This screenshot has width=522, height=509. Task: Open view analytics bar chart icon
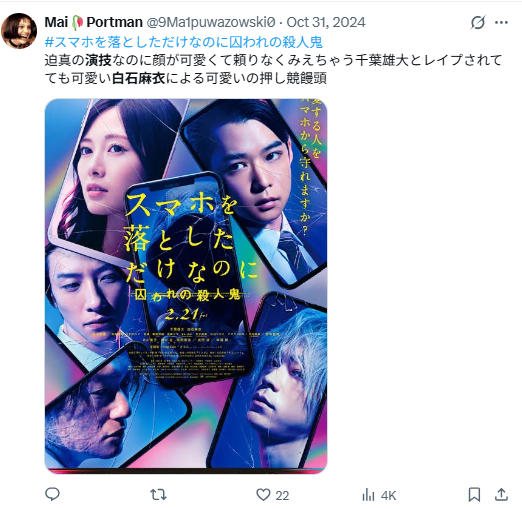[x=368, y=495]
